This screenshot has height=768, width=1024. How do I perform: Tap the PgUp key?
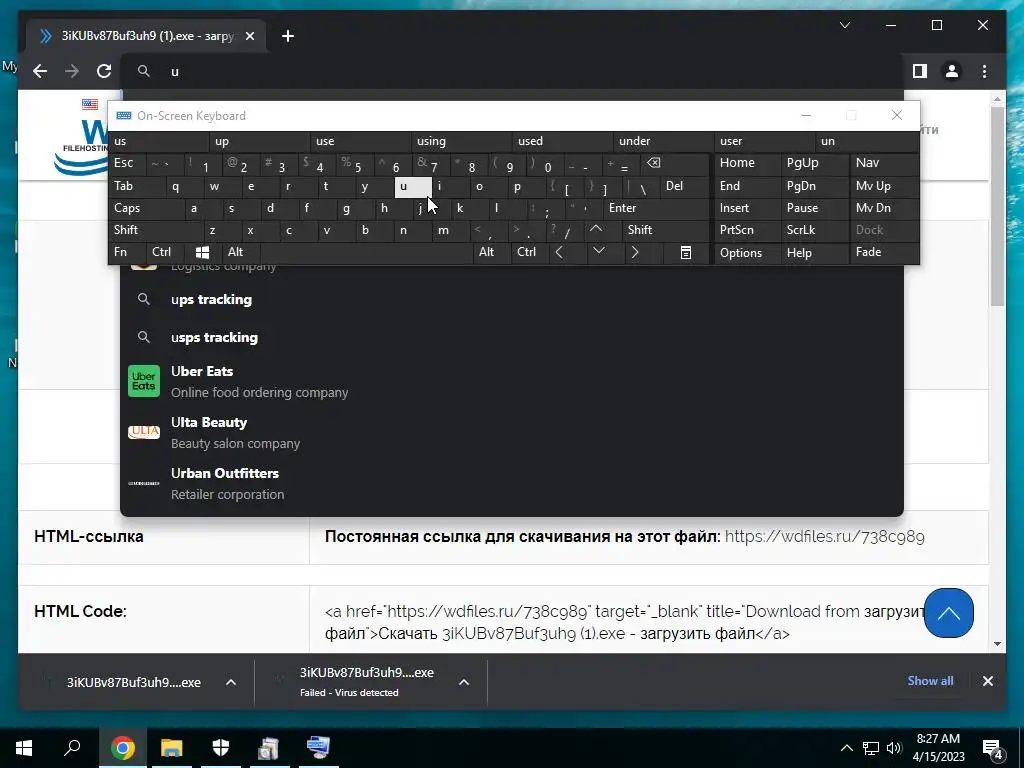pyautogui.click(x=814, y=163)
